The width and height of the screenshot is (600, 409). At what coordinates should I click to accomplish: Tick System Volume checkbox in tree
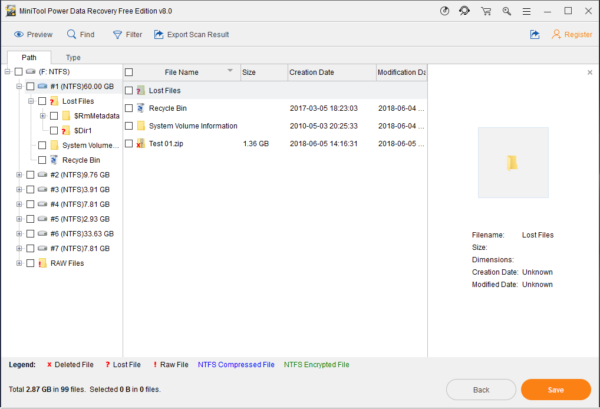click(x=42, y=145)
